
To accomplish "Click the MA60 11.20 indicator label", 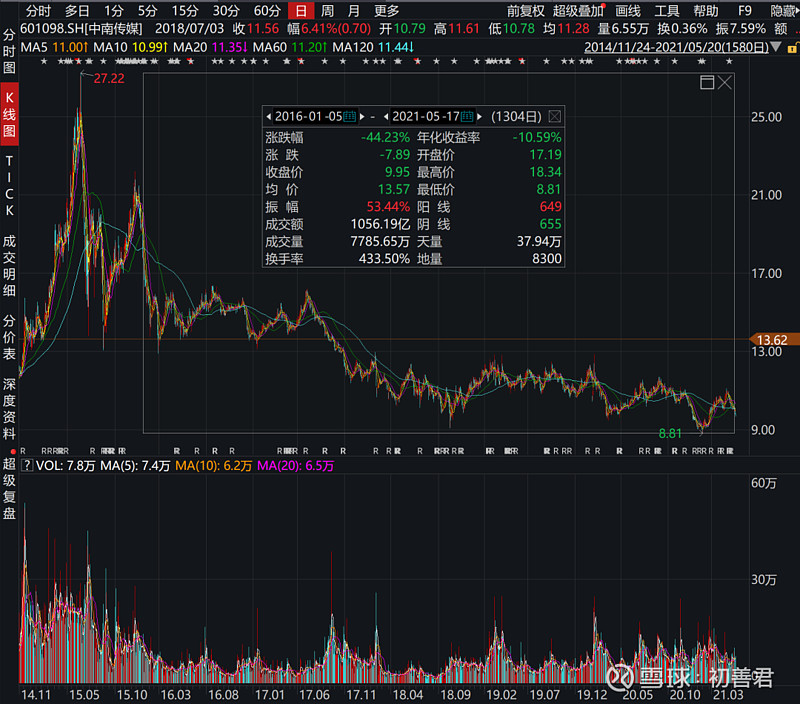I will [290, 47].
